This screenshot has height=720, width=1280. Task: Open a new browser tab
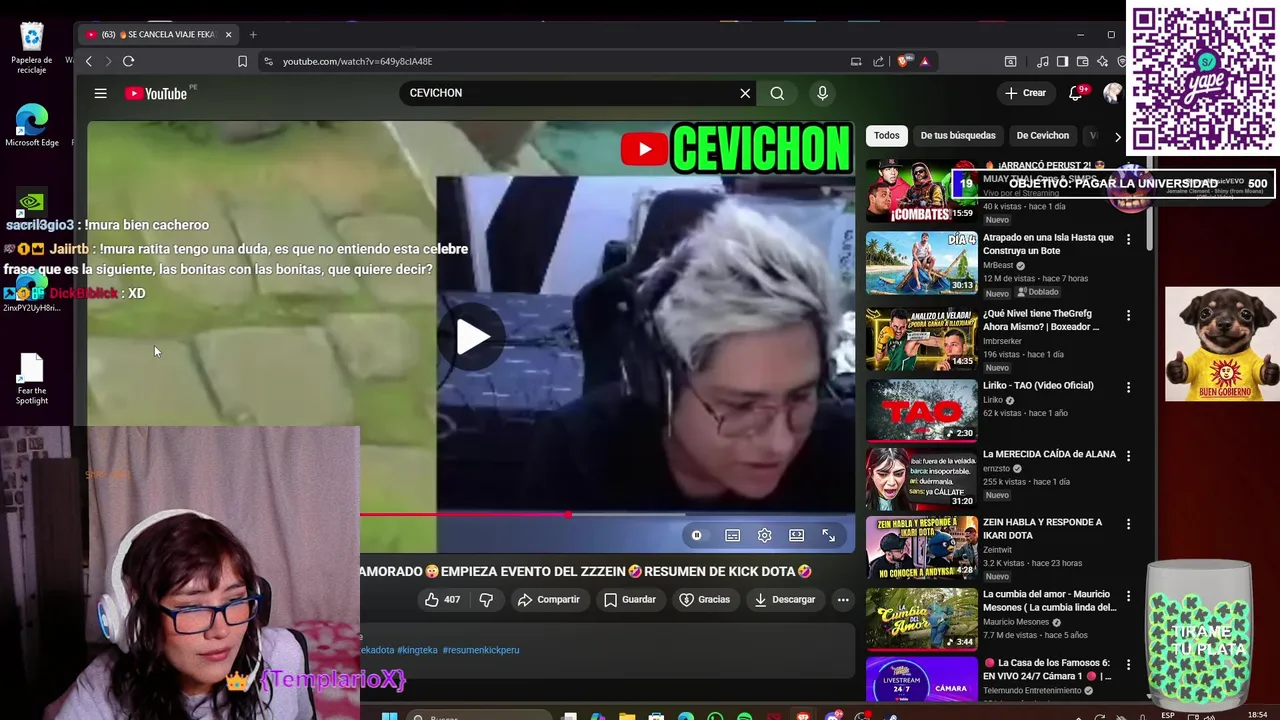(x=253, y=35)
